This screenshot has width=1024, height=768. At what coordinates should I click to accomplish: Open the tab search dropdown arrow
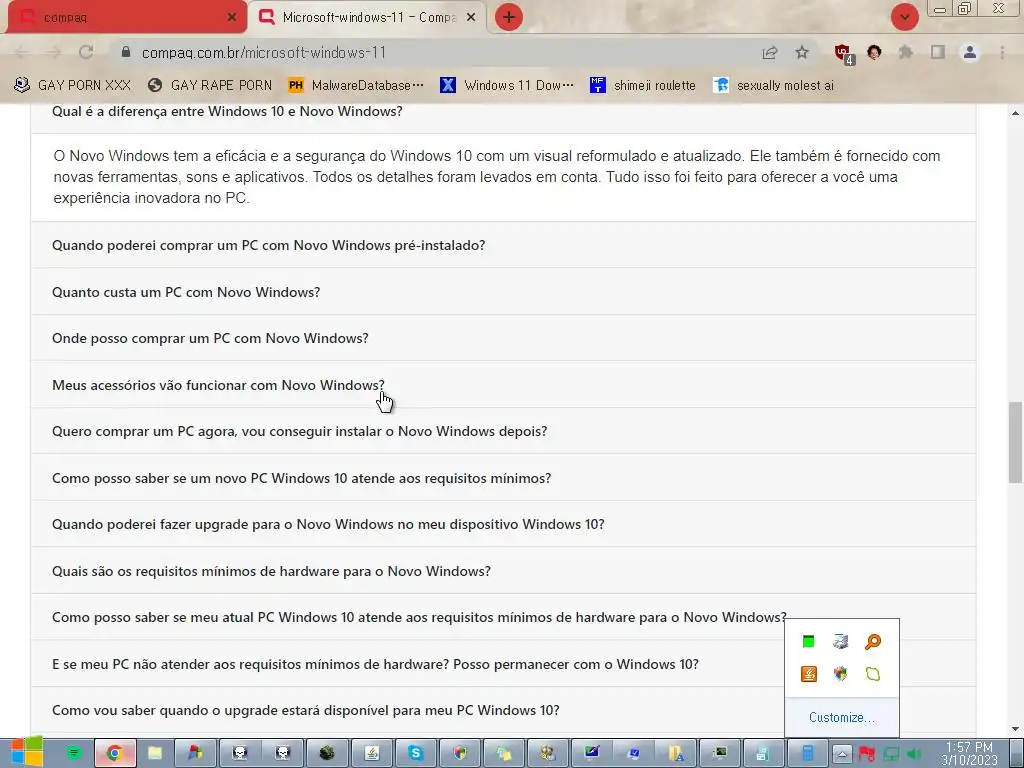pyautogui.click(x=904, y=17)
